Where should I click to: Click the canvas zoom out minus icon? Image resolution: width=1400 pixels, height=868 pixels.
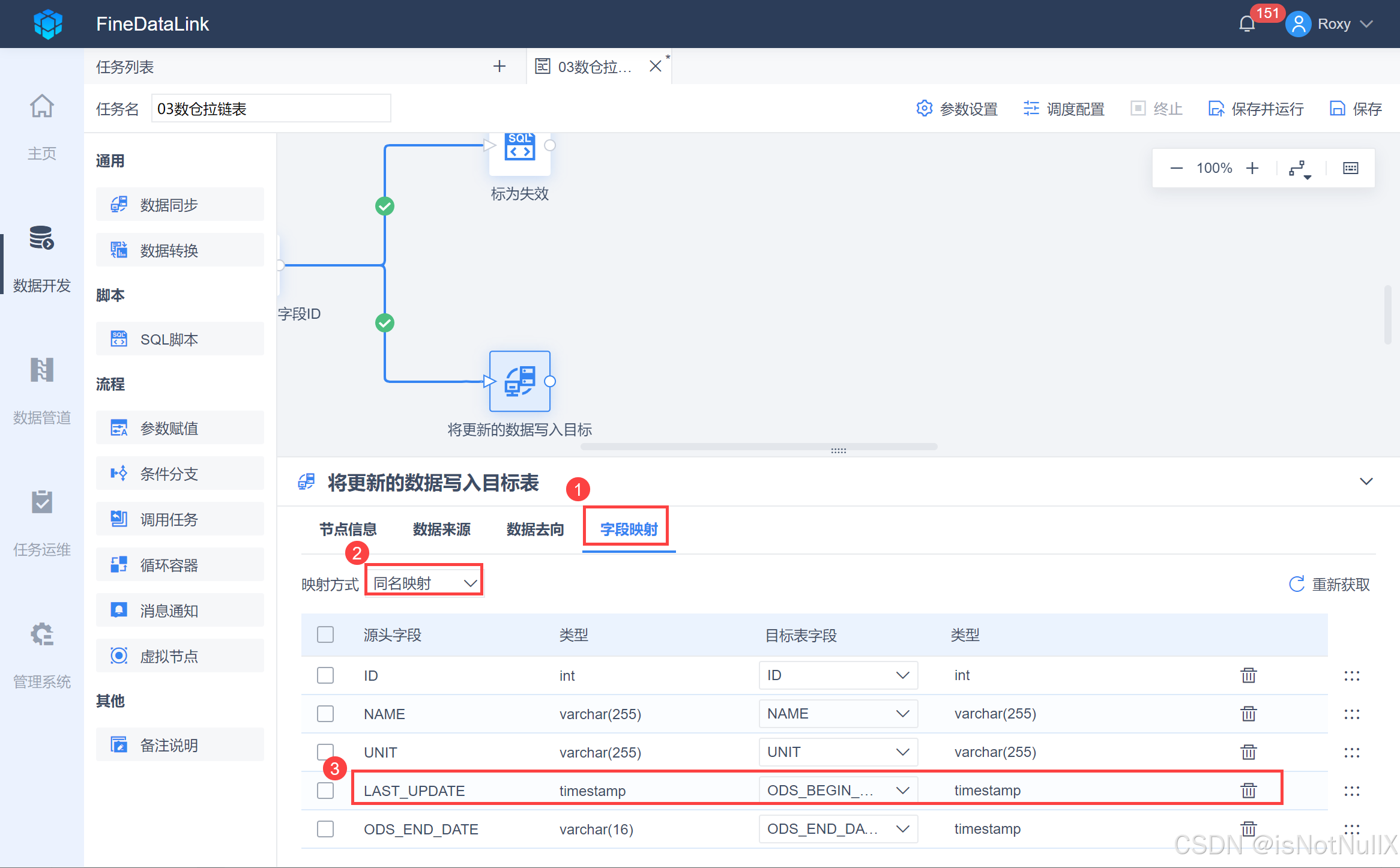[x=1176, y=168]
